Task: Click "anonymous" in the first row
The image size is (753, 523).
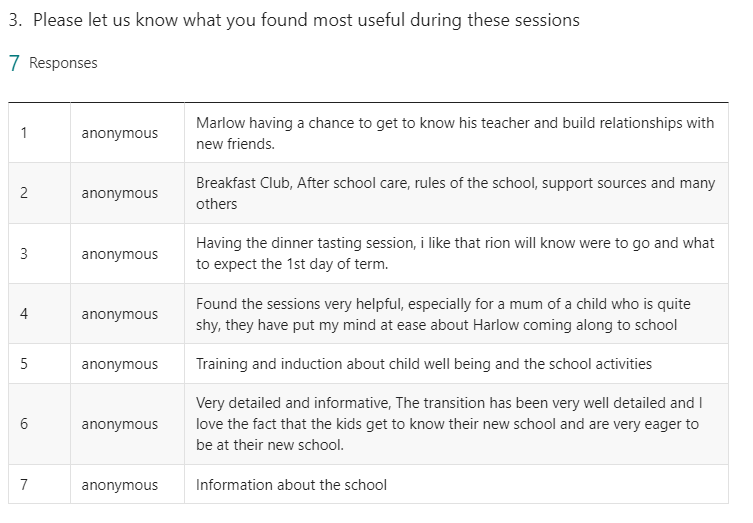Action: (x=120, y=133)
